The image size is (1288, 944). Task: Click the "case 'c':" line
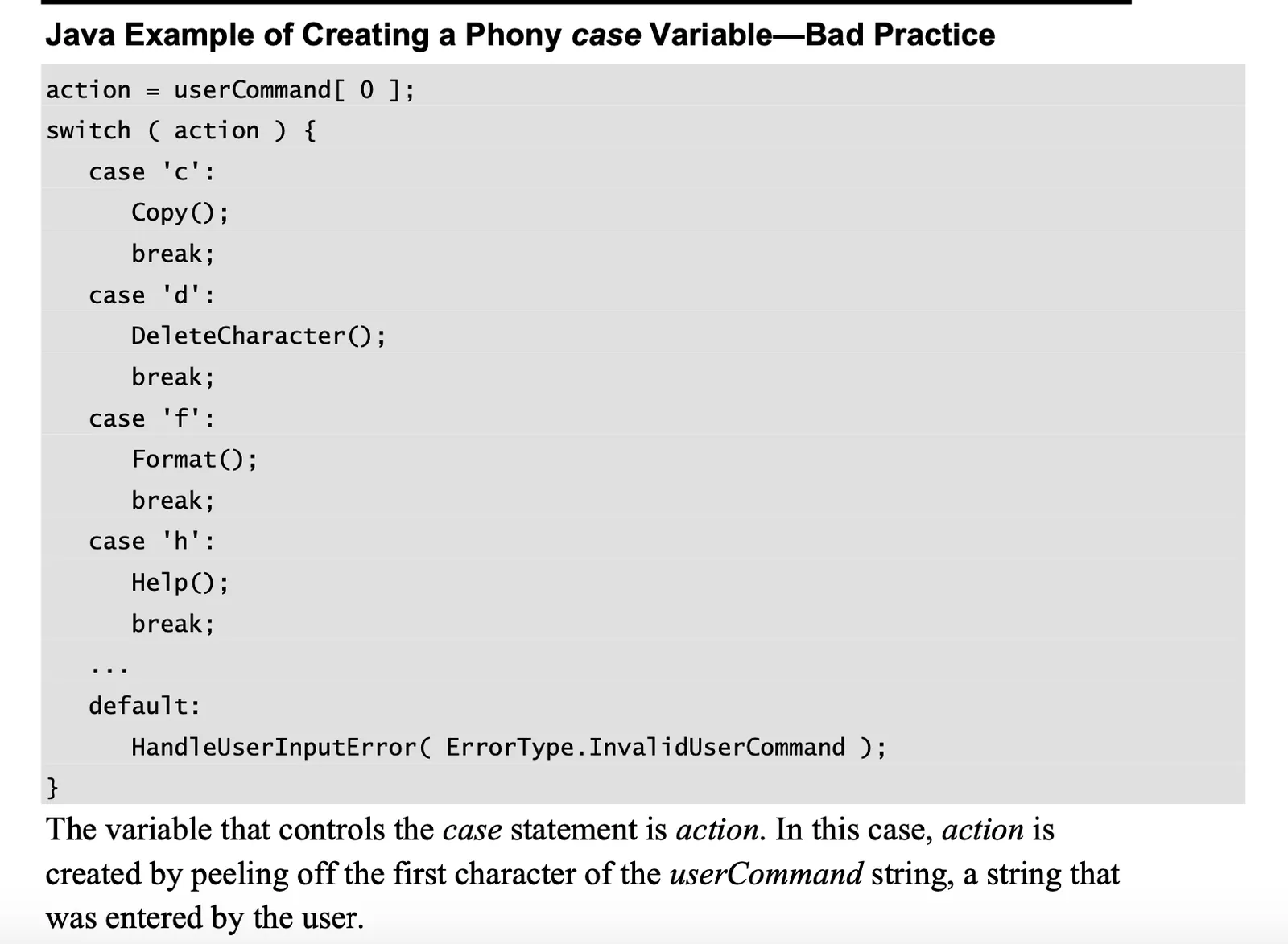click(x=152, y=172)
